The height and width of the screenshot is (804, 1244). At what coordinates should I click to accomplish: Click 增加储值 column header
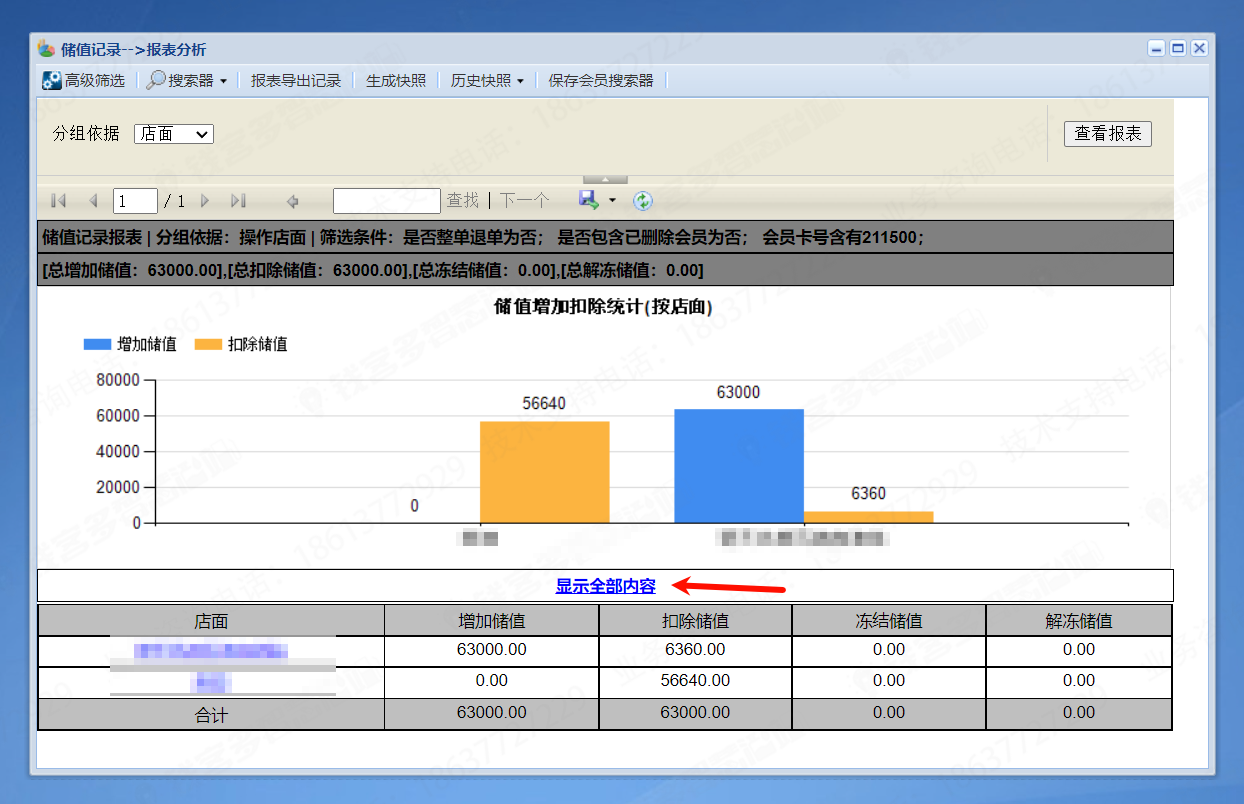[491, 621]
